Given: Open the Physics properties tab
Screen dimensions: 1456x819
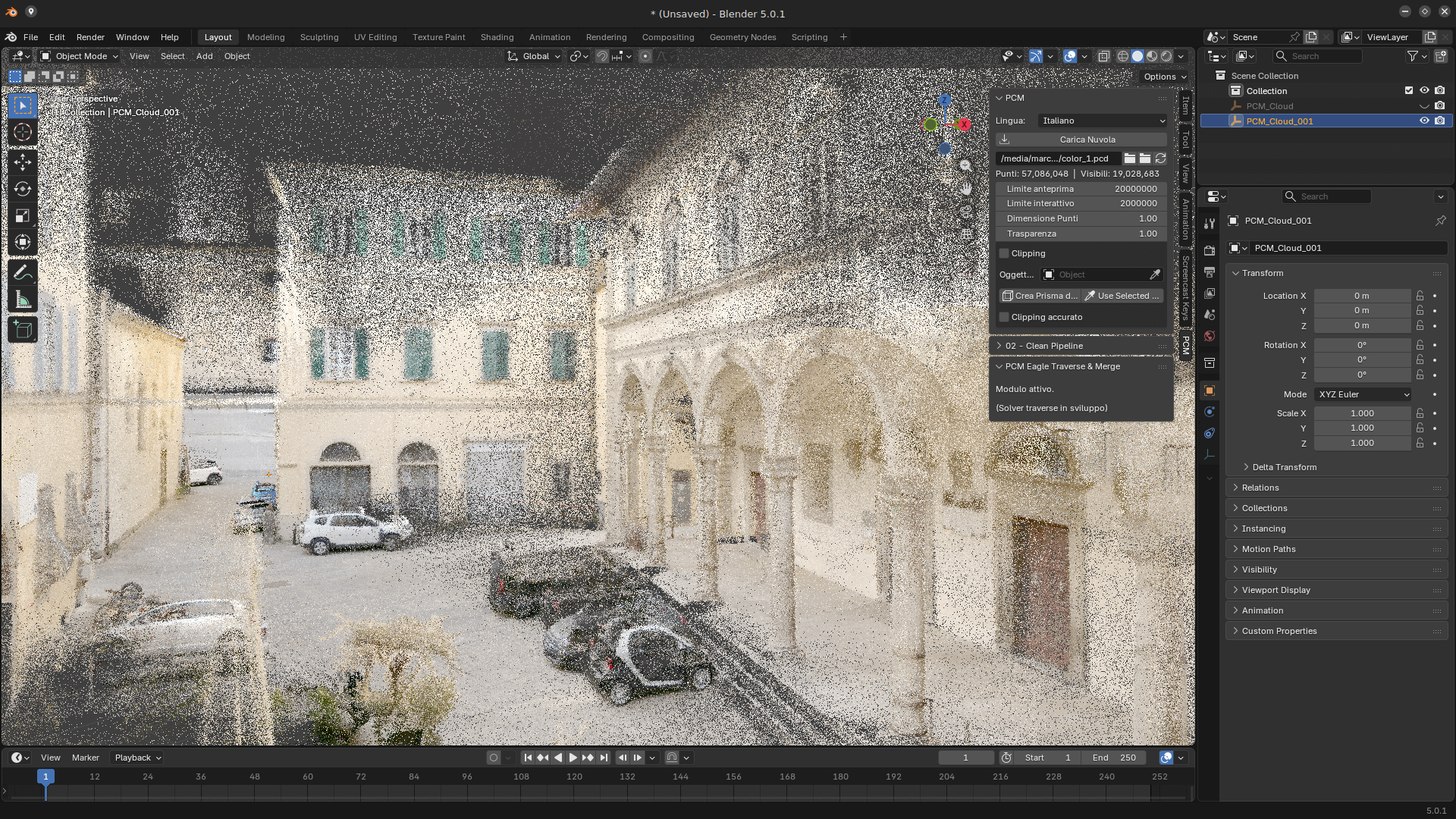Looking at the screenshot, I should 1210,412.
